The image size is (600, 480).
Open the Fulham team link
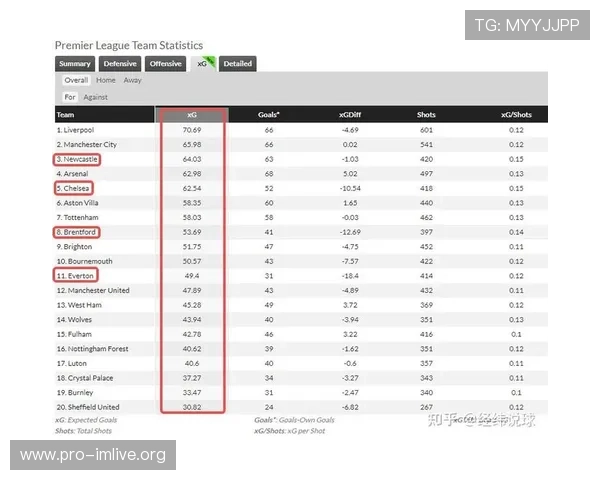tap(74, 334)
